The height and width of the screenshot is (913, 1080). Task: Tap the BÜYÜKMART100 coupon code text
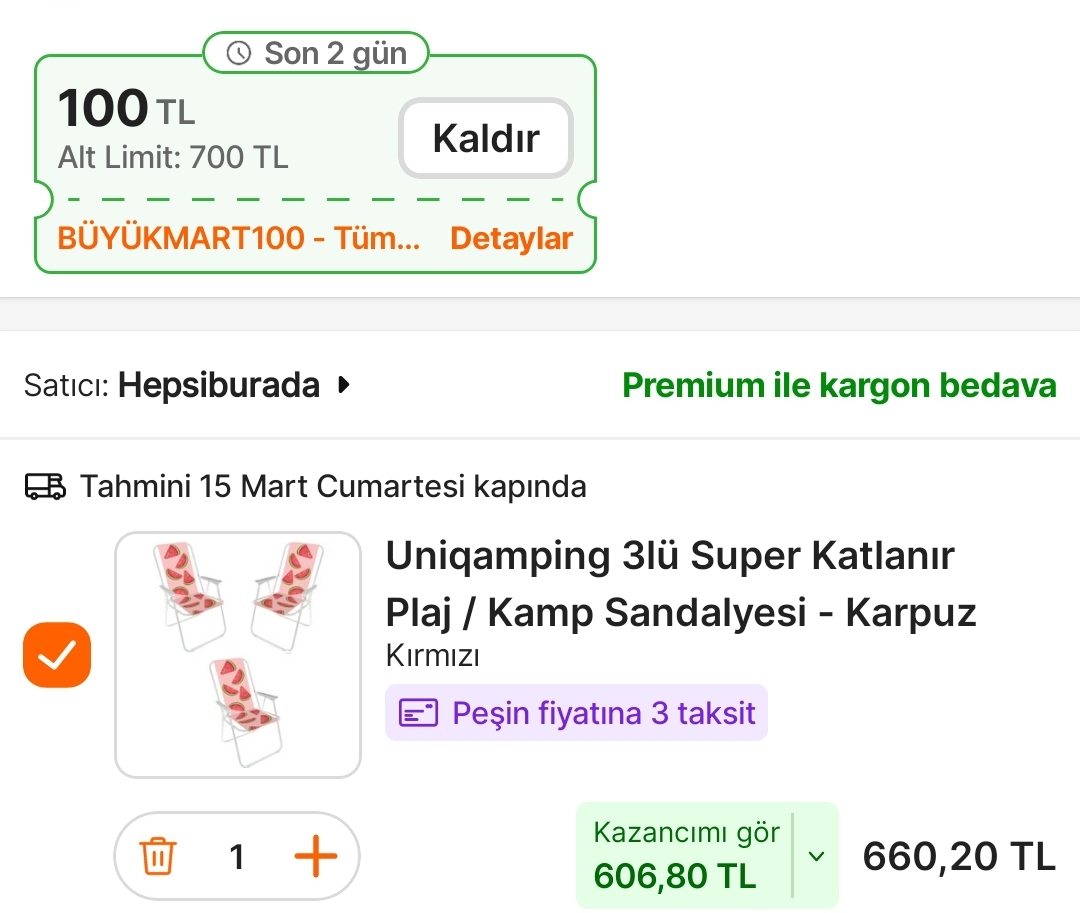(239, 238)
